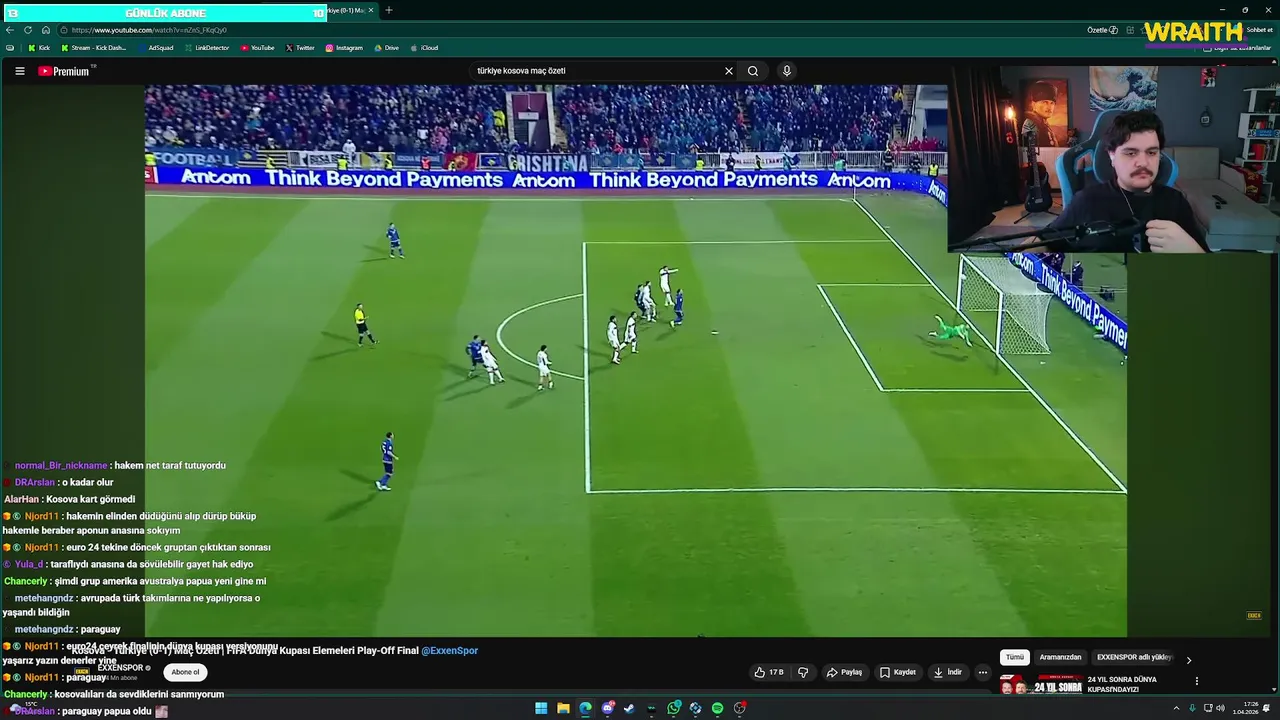
Task: Open WhatsApp from the taskbar
Action: click(674, 708)
